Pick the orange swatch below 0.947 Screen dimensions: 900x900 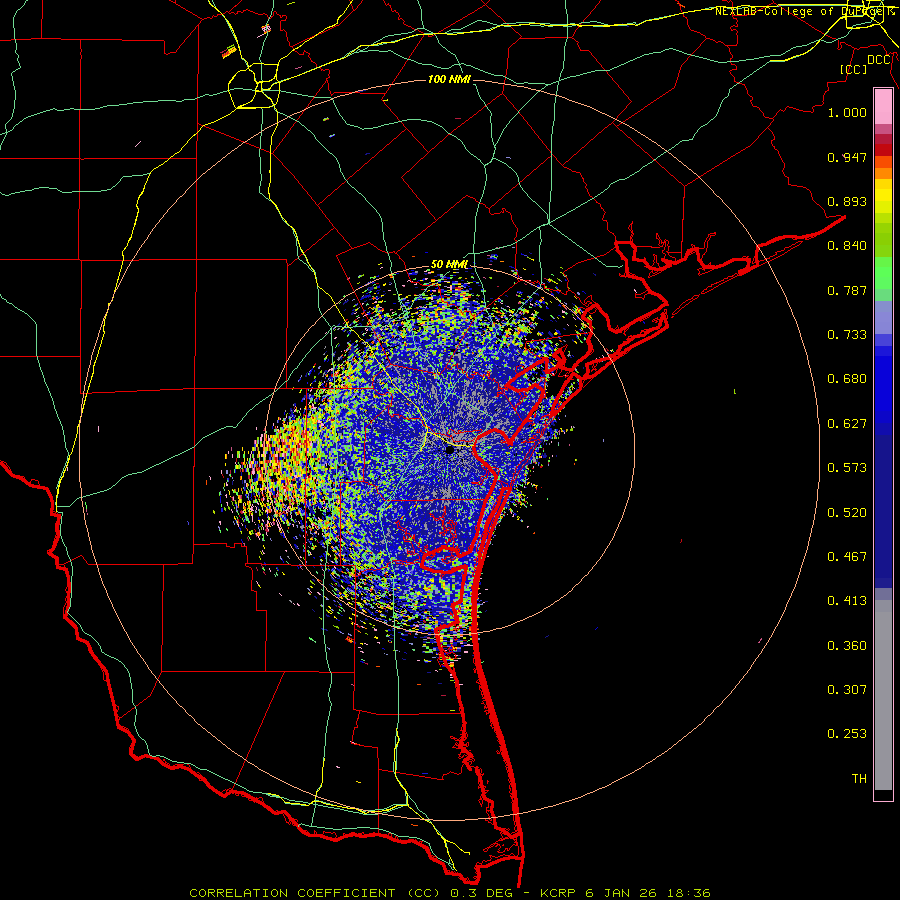pos(883,173)
